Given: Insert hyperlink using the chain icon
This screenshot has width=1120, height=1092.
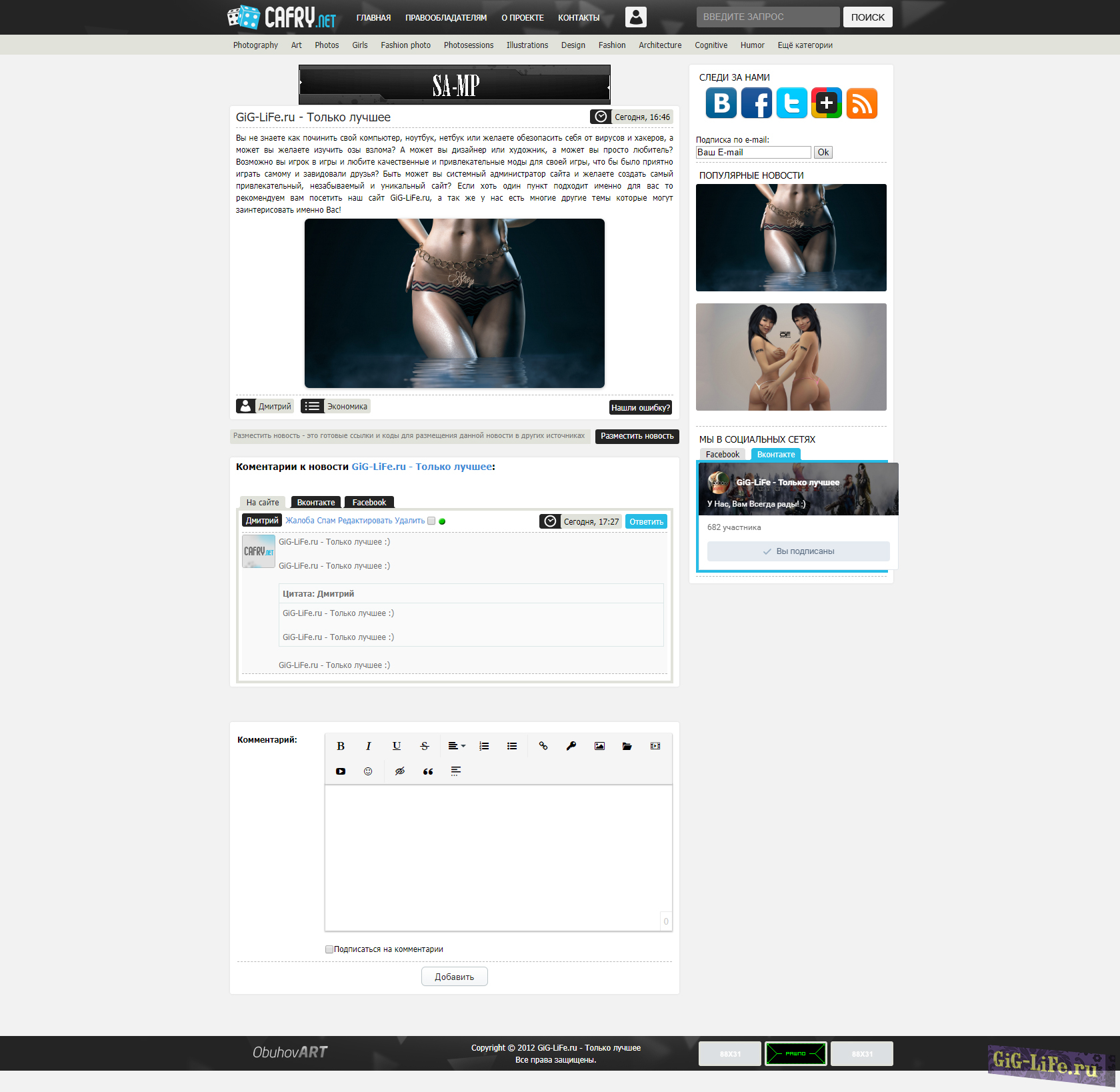Looking at the screenshot, I should 543,746.
